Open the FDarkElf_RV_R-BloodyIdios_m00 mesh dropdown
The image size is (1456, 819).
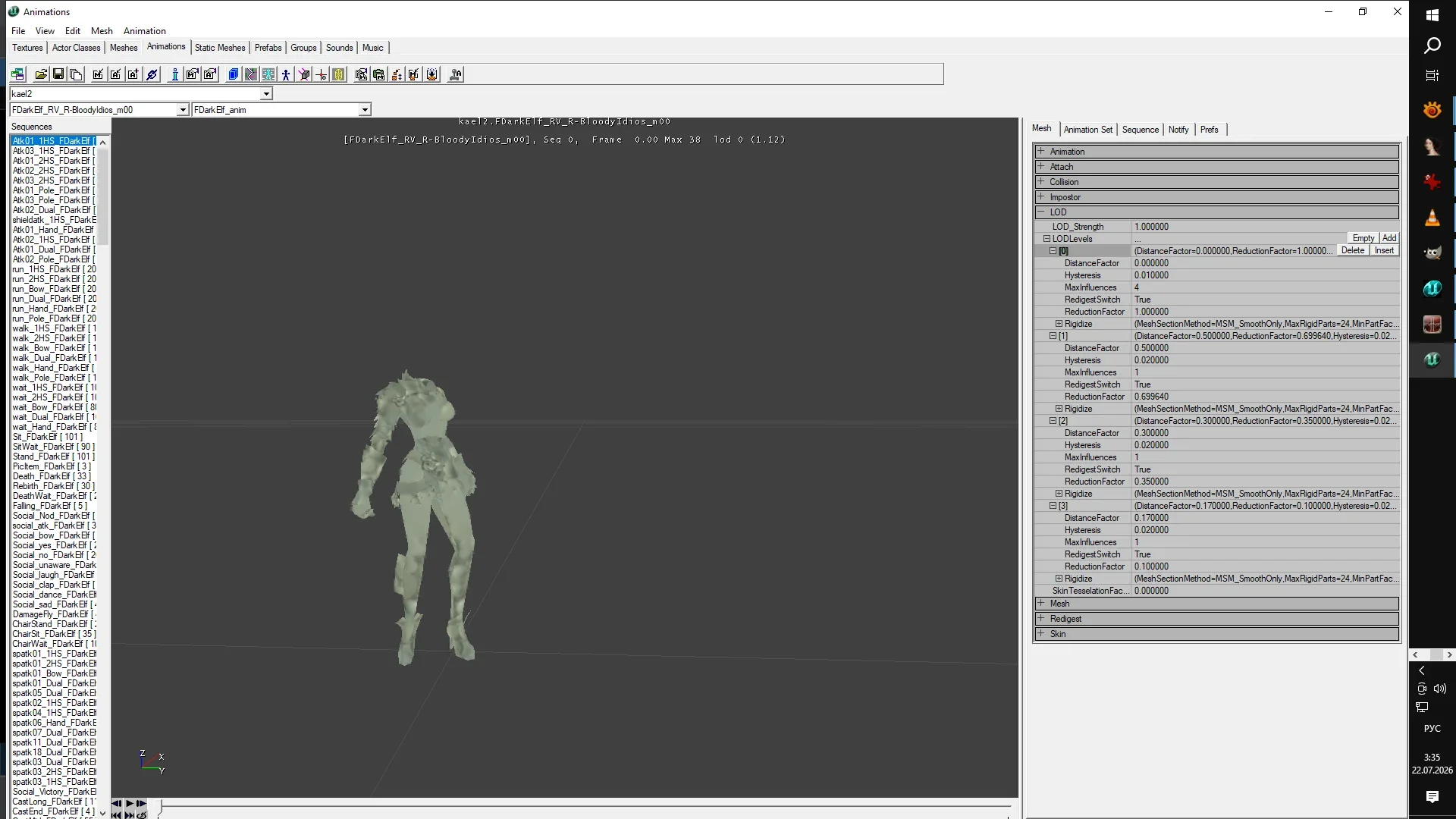click(x=183, y=110)
